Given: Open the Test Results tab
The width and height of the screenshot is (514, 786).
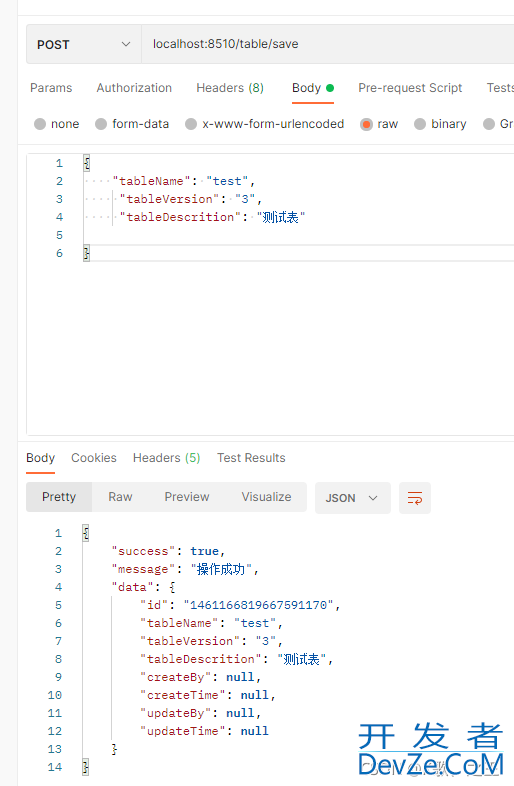Looking at the screenshot, I should tap(251, 458).
